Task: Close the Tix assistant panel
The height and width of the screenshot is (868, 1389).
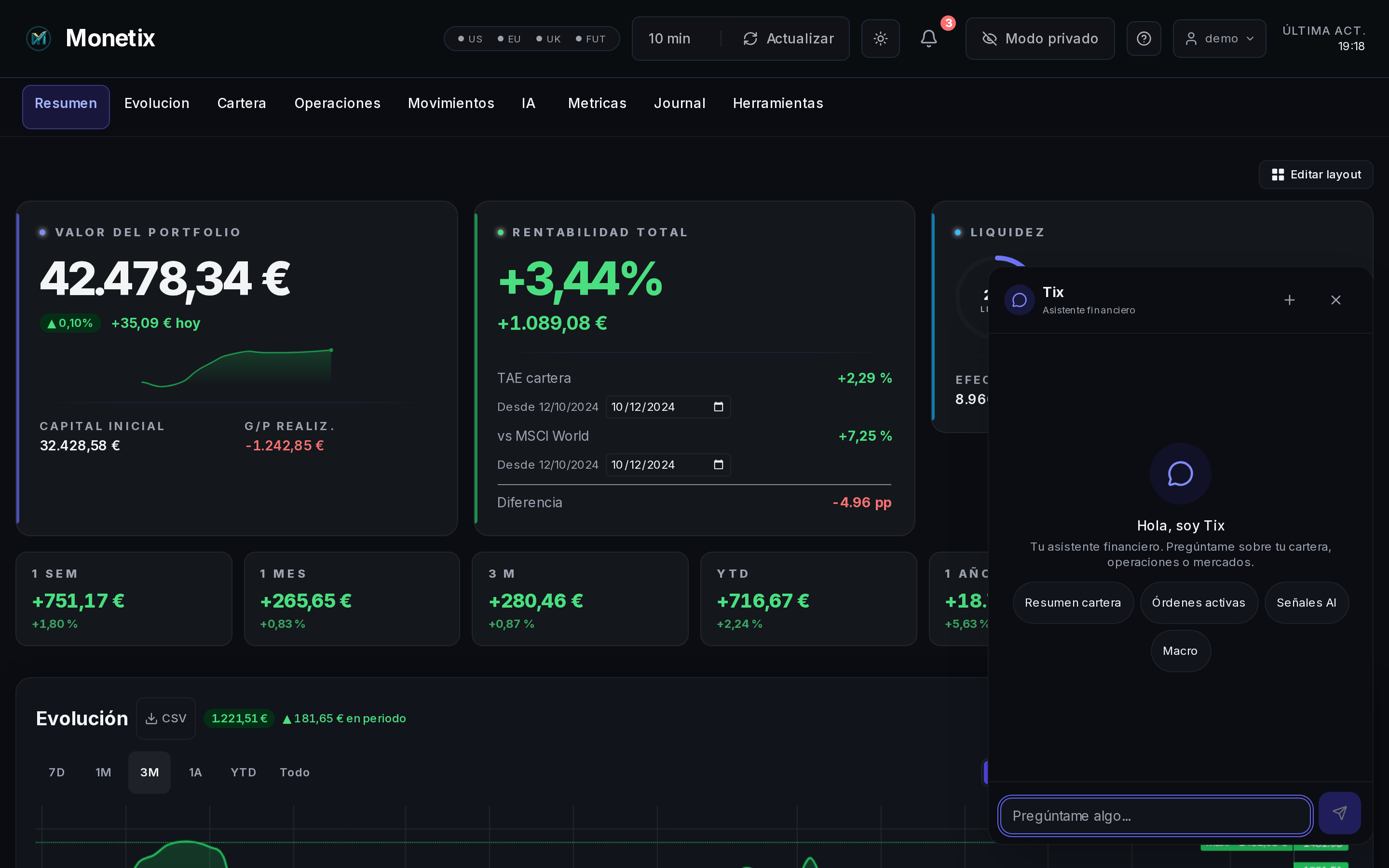Action: 1335,300
